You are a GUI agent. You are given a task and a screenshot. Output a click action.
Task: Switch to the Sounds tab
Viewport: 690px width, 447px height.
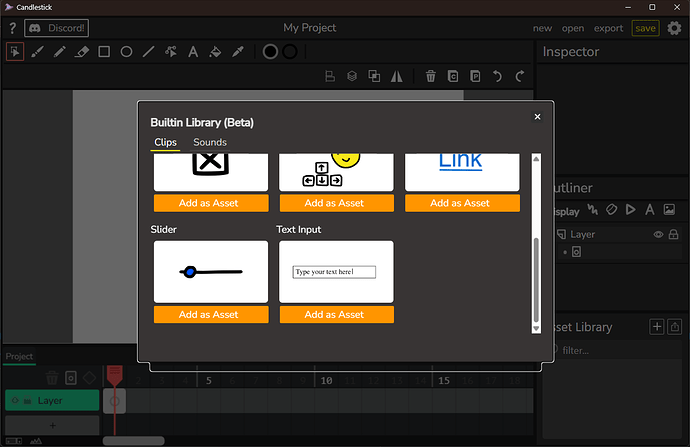(210, 142)
